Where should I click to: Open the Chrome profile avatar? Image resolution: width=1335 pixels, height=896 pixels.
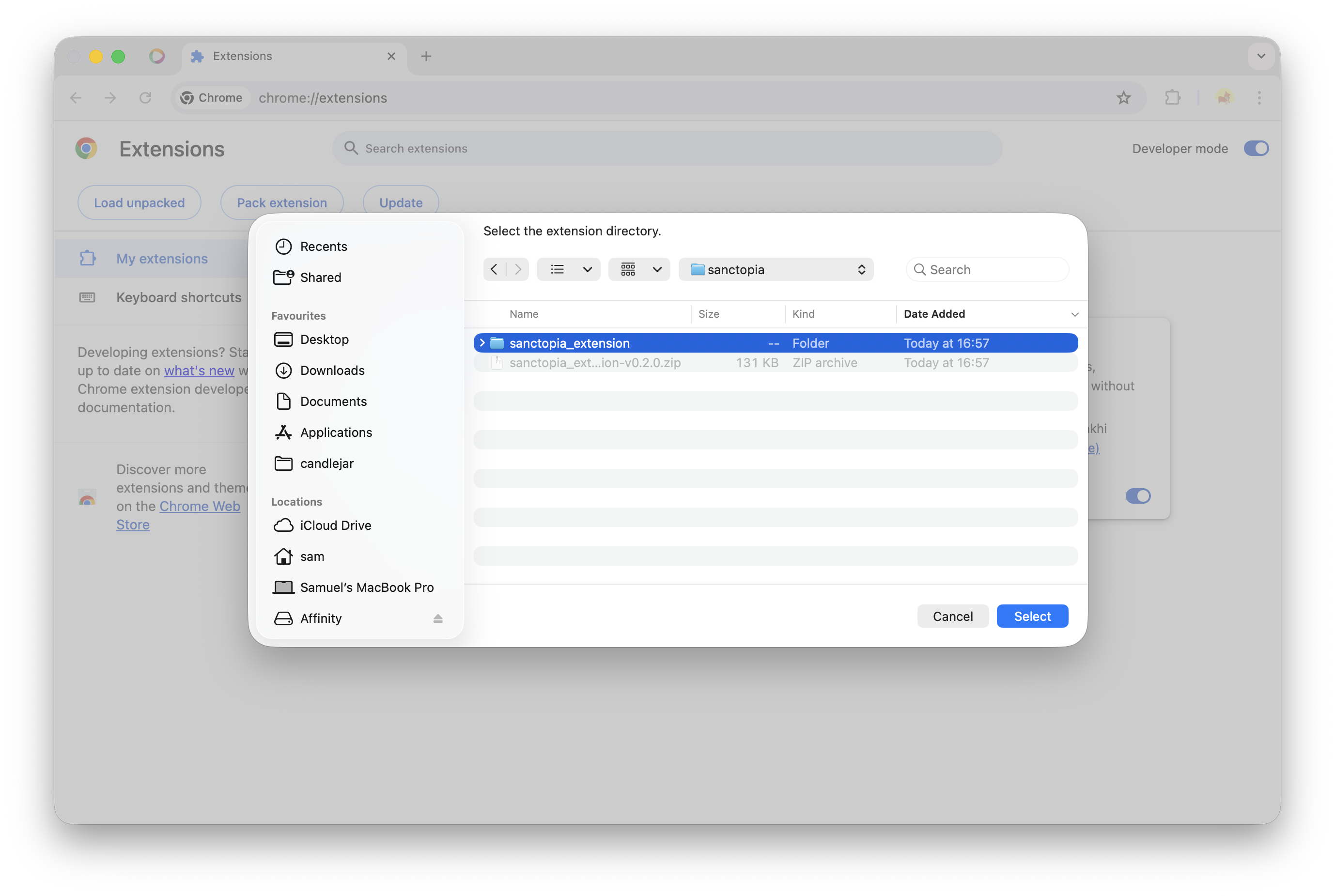coord(1224,98)
